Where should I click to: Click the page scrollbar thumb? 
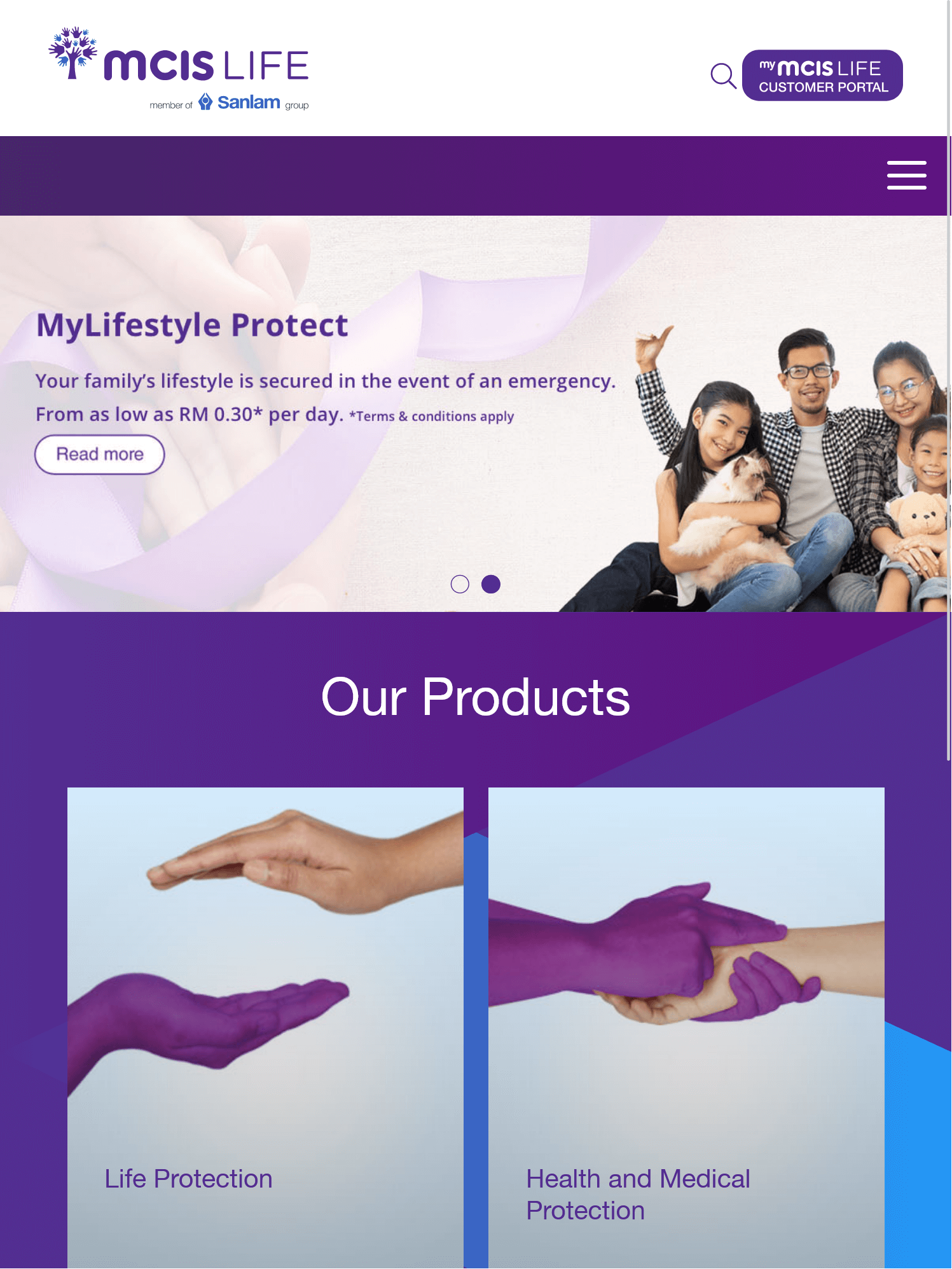pos(949,380)
